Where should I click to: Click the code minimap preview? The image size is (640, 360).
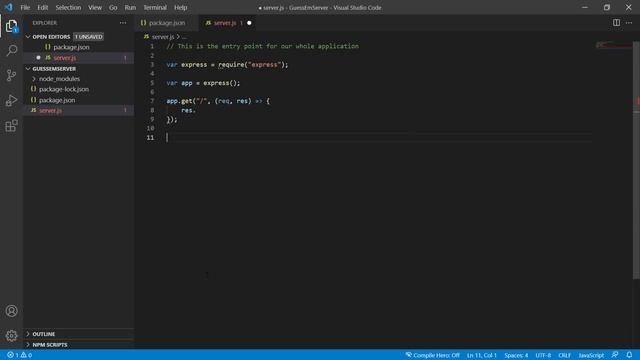point(613,45)
